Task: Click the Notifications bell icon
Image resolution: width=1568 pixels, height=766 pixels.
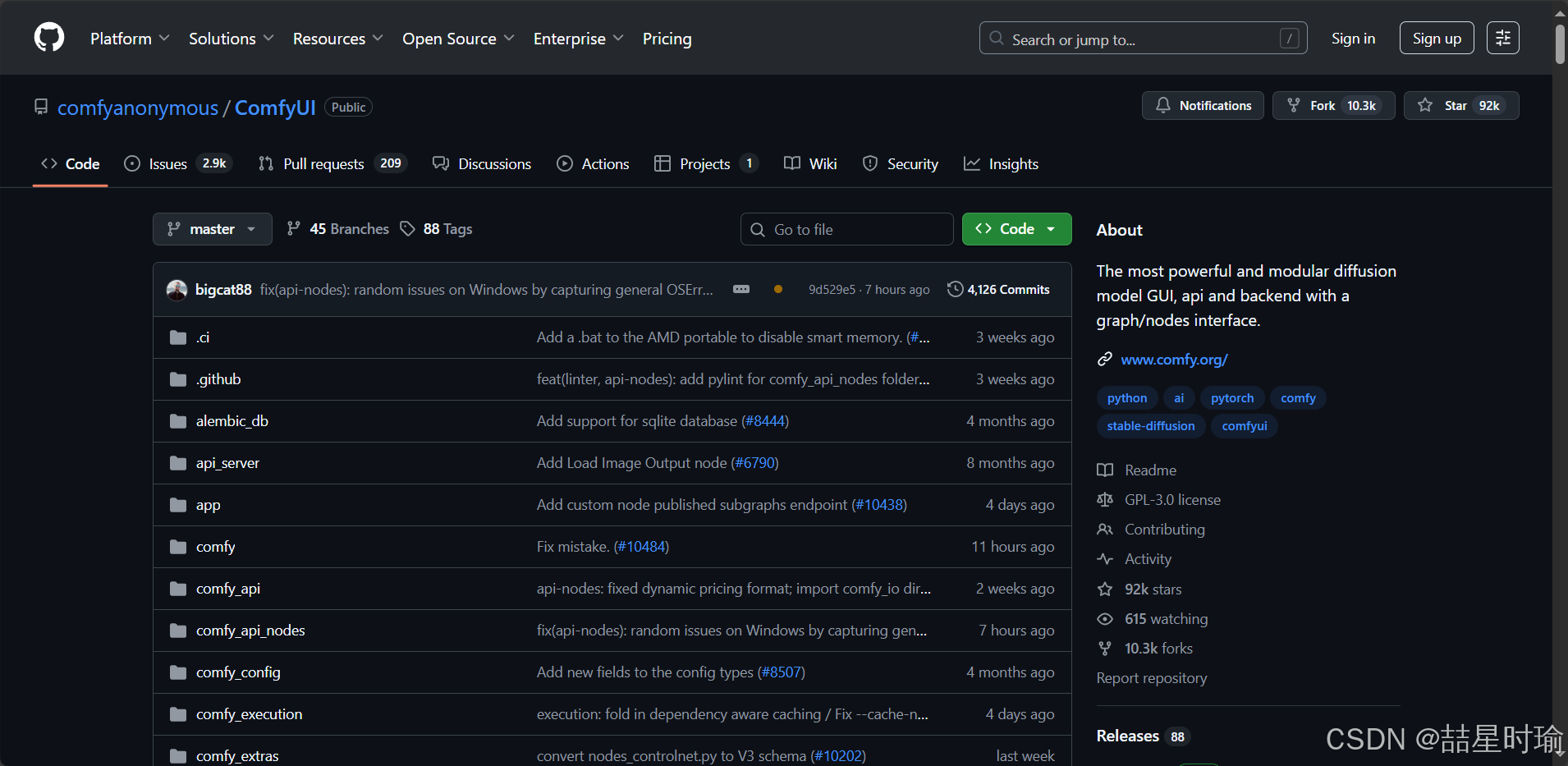Action: click(1163, 105)
